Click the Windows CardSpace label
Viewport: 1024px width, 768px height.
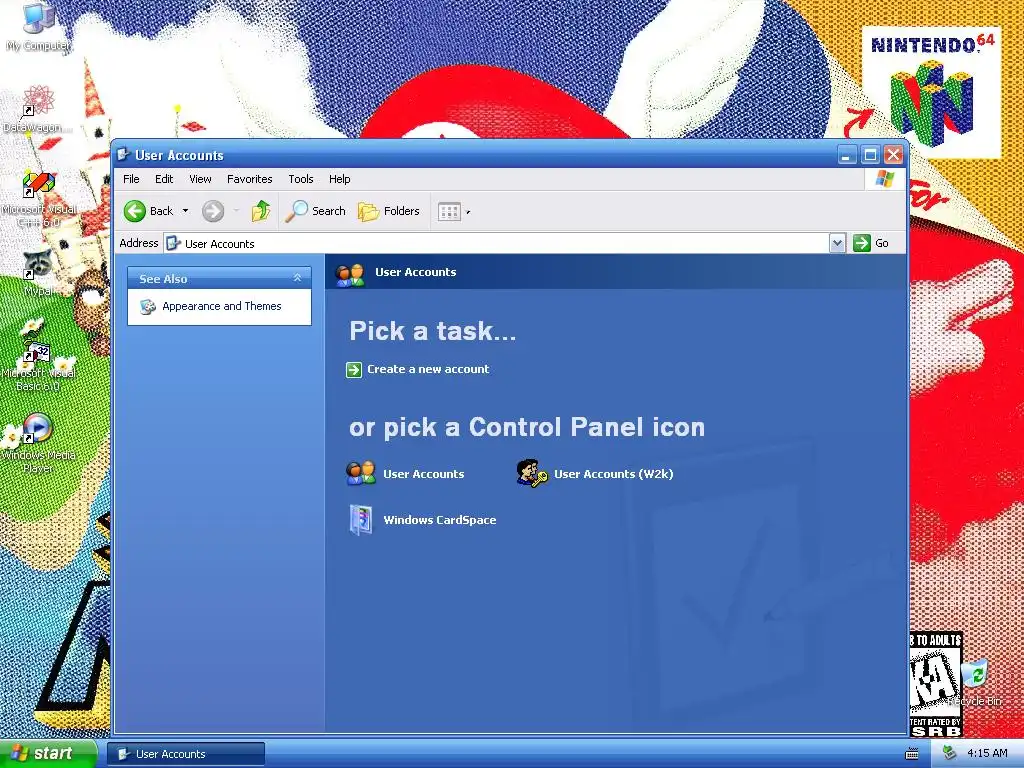[x=440, y=520]
